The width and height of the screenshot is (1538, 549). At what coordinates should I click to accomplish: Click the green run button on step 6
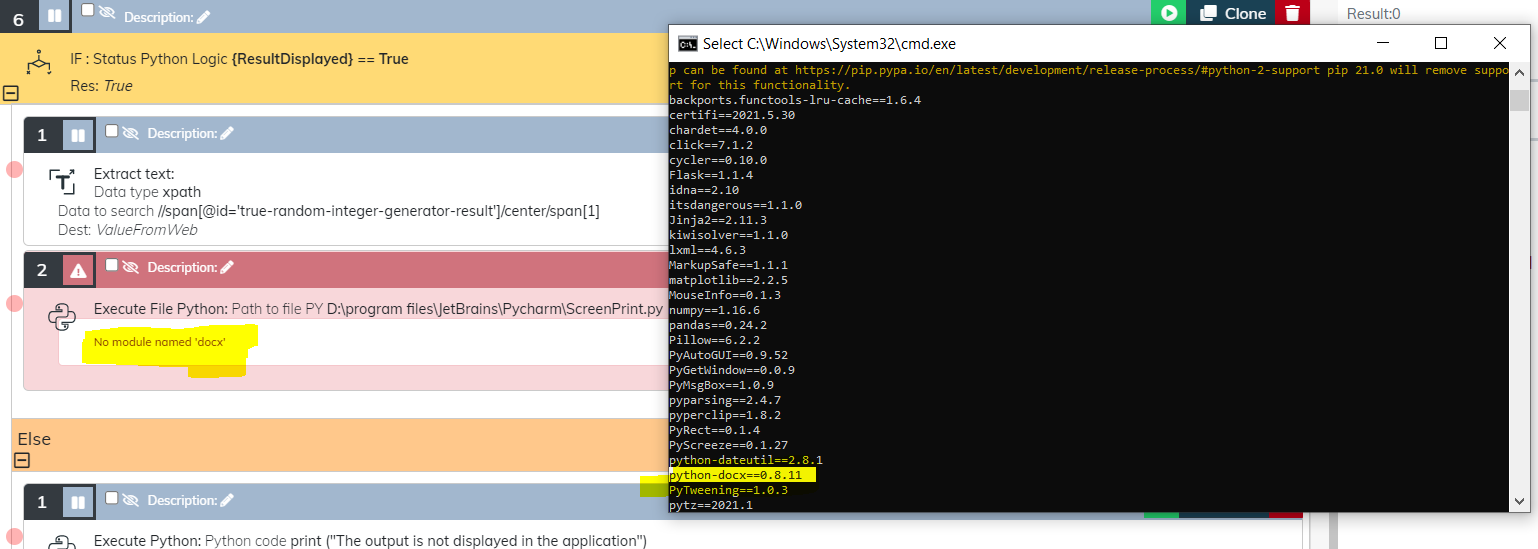click(1166, 13)
